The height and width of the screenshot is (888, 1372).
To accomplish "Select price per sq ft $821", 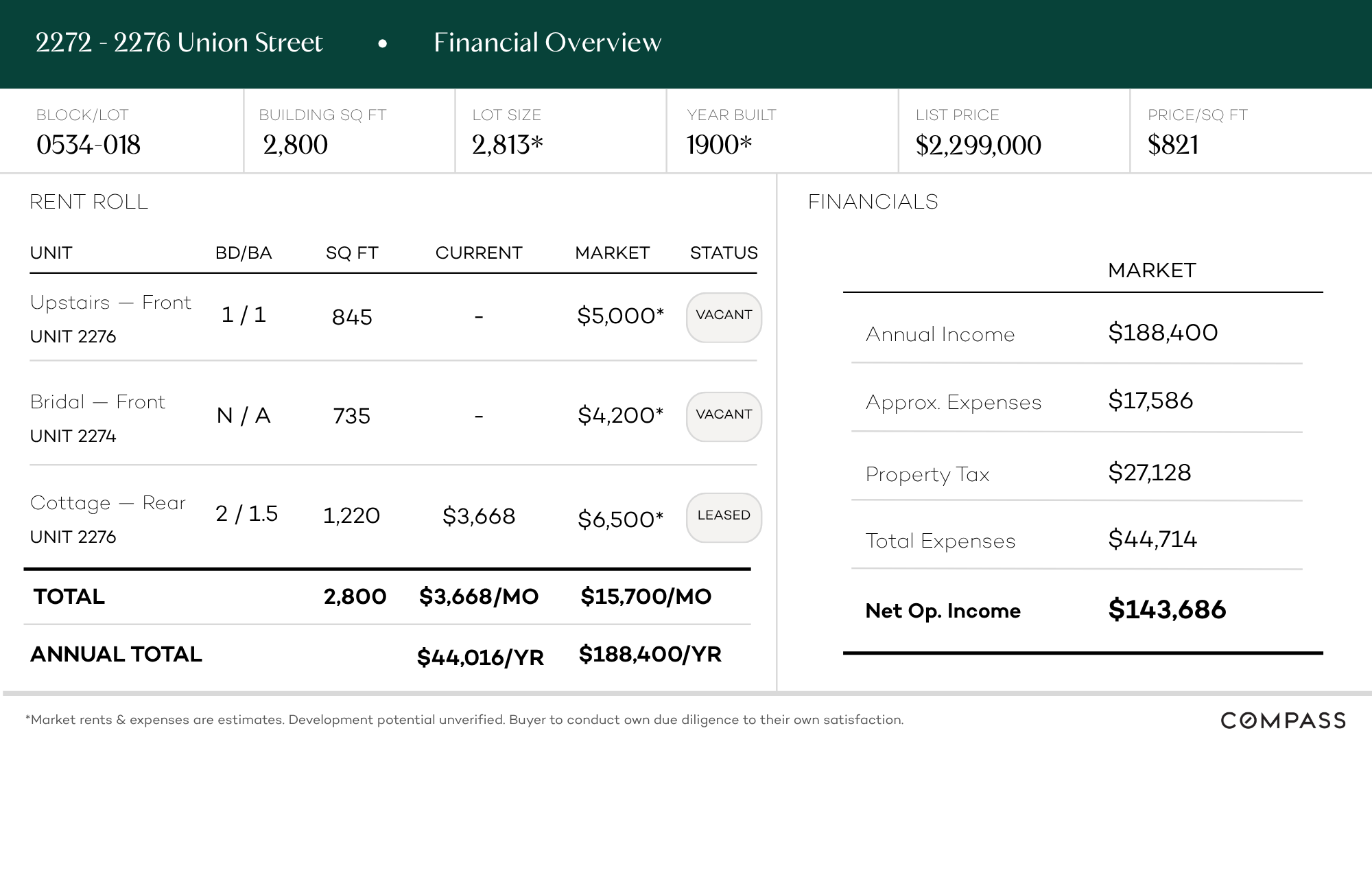I will (x=1173, y=145).
